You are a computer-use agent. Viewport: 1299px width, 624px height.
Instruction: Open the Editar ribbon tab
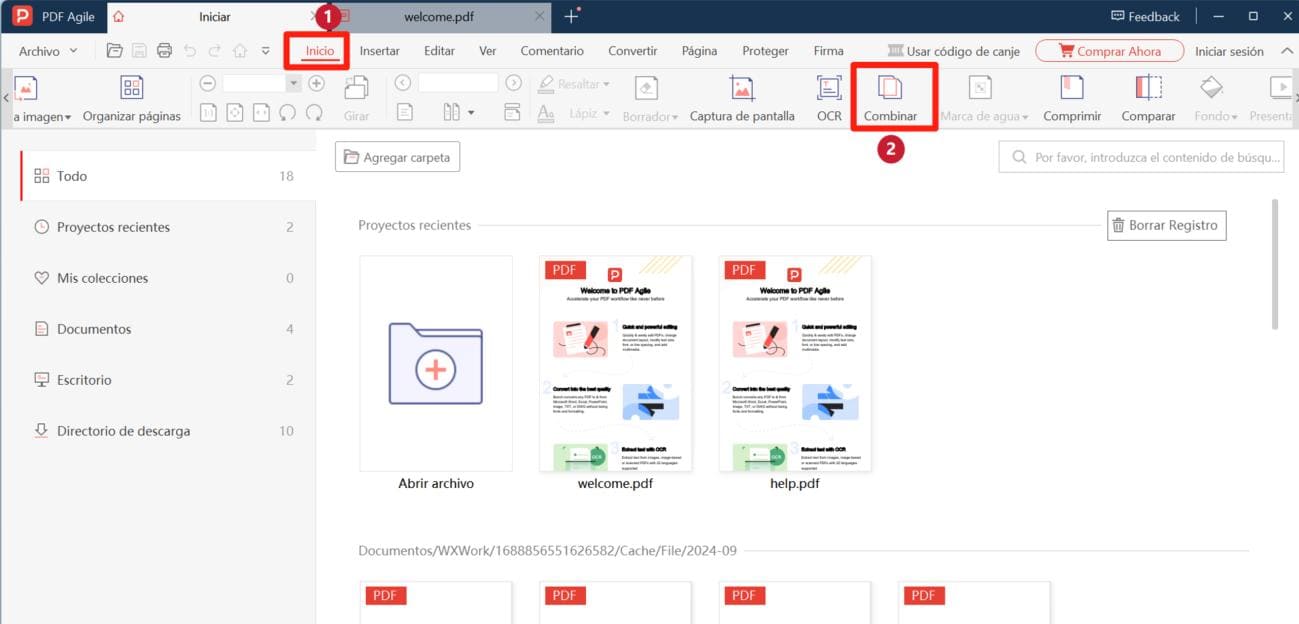pyautogui.click(x=439, y=51)
